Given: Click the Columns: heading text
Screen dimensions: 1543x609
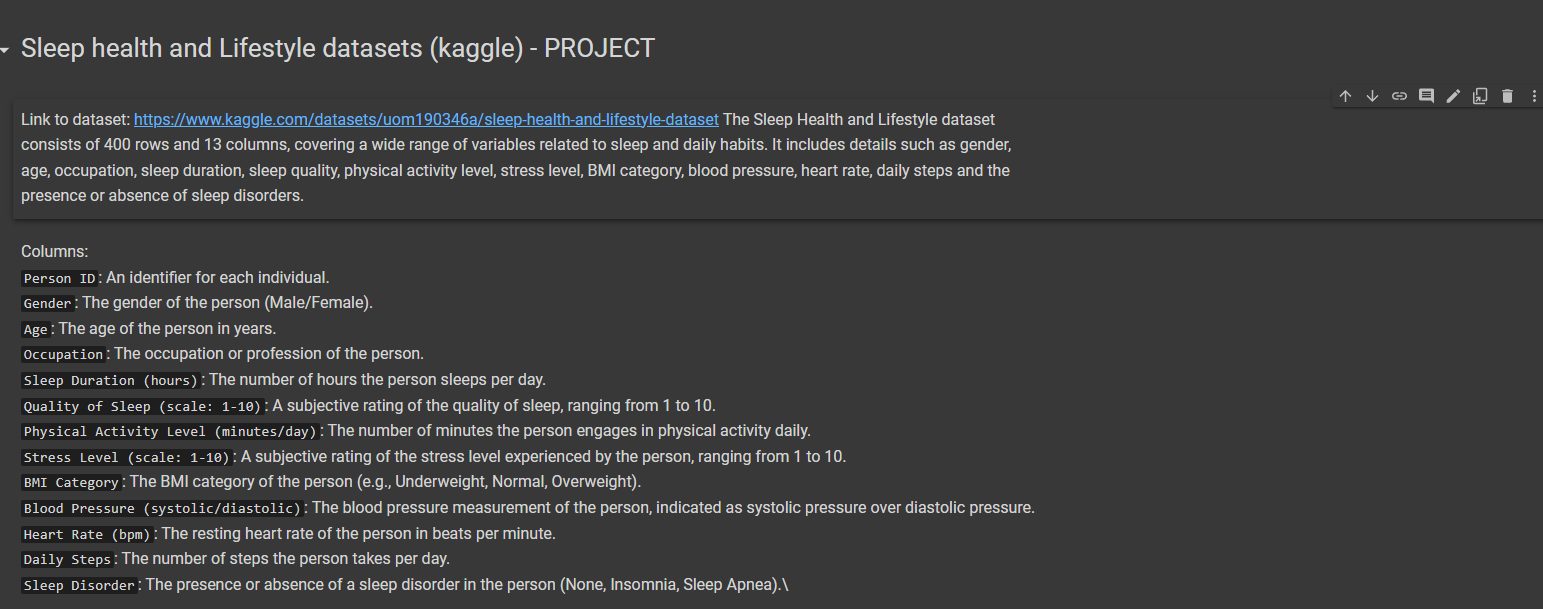Looking at the screenshot, I should [54, 251].
